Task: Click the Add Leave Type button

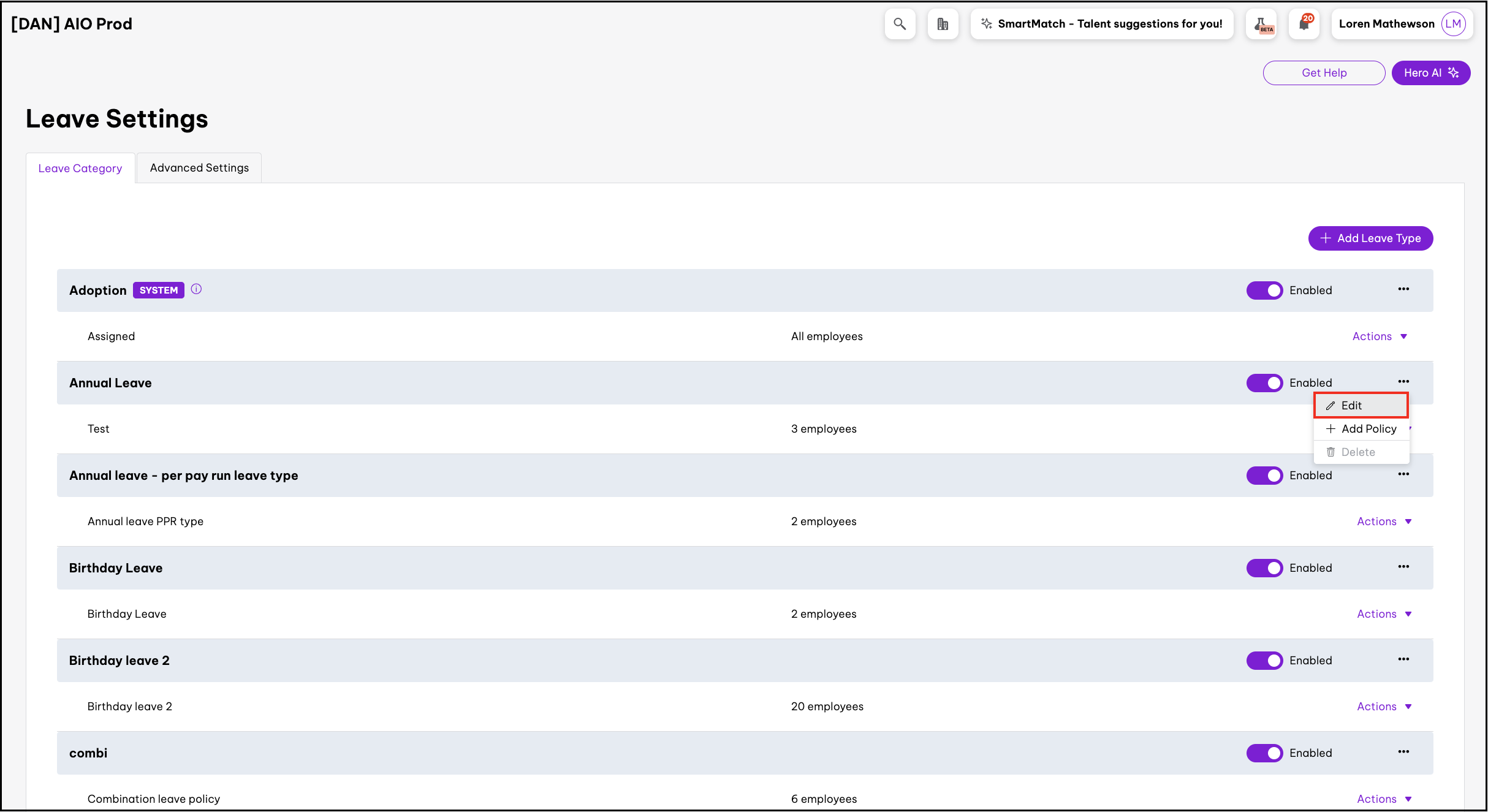Action: click(1370, 238)
